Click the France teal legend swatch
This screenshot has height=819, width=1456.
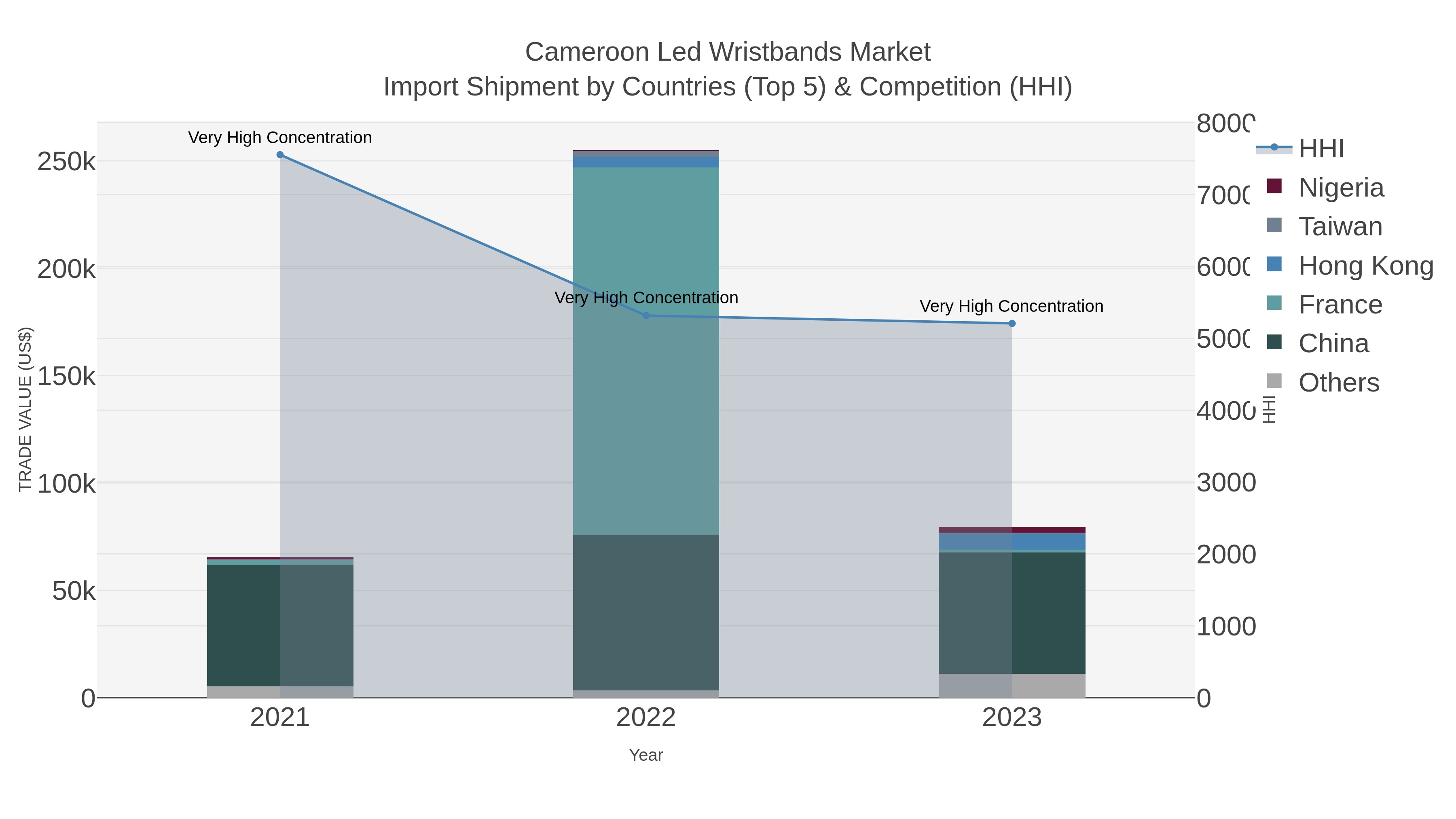pyautogui.click(x=1274, y=303)
